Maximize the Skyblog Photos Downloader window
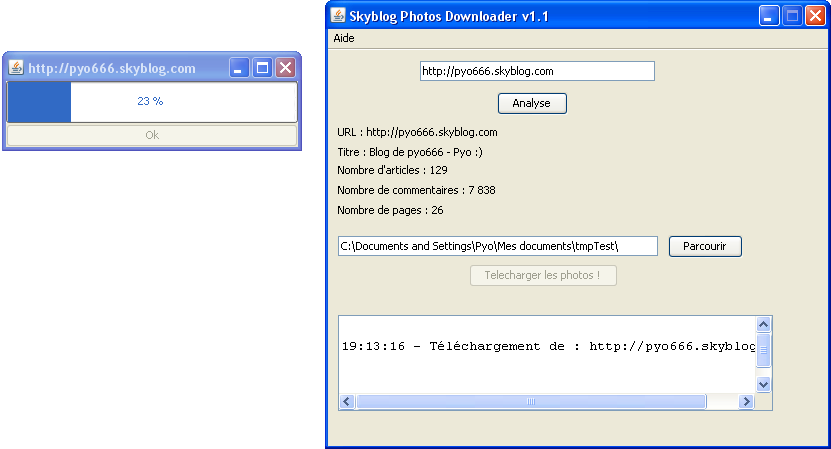Viewport: 831px width, 449px height. pyautogui.click(x=792, y=16)
